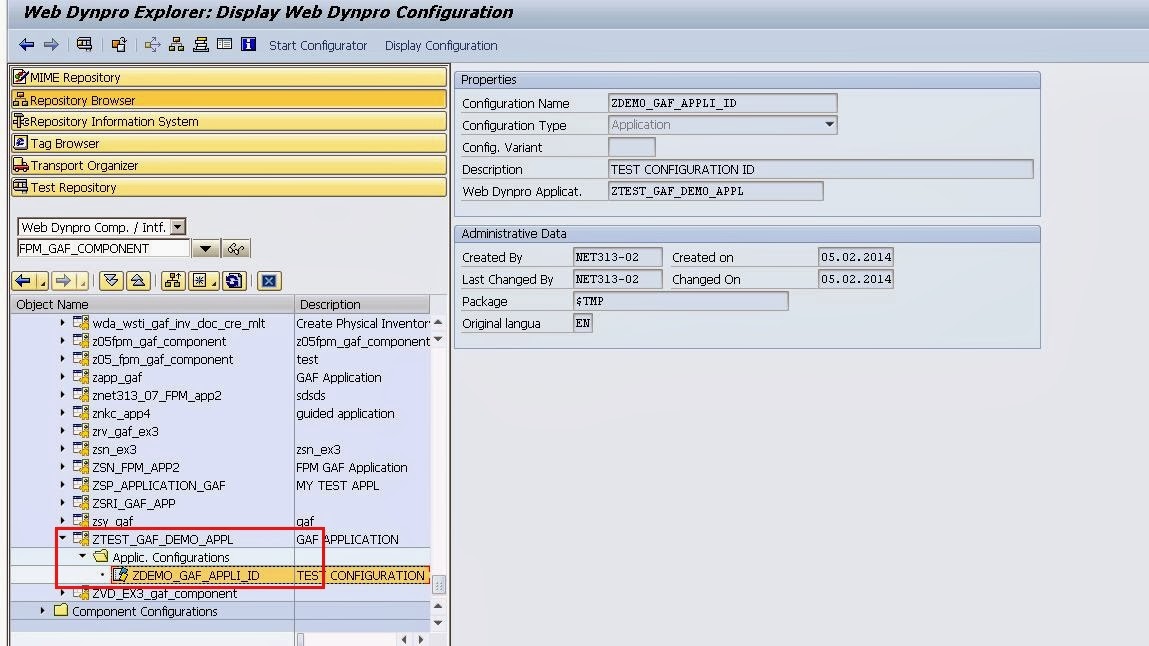
Task: Click the Config. Variant field
Action: click(x=632, y=147)
